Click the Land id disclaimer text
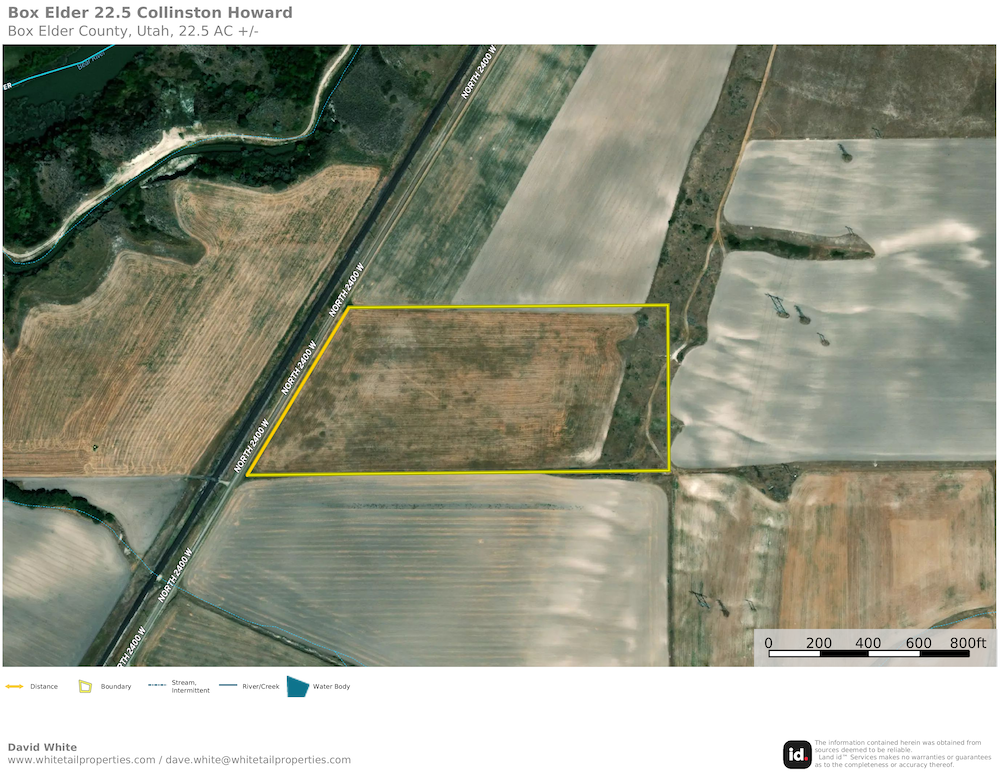The image size is (1000, 773). click(x=898, y=754)
